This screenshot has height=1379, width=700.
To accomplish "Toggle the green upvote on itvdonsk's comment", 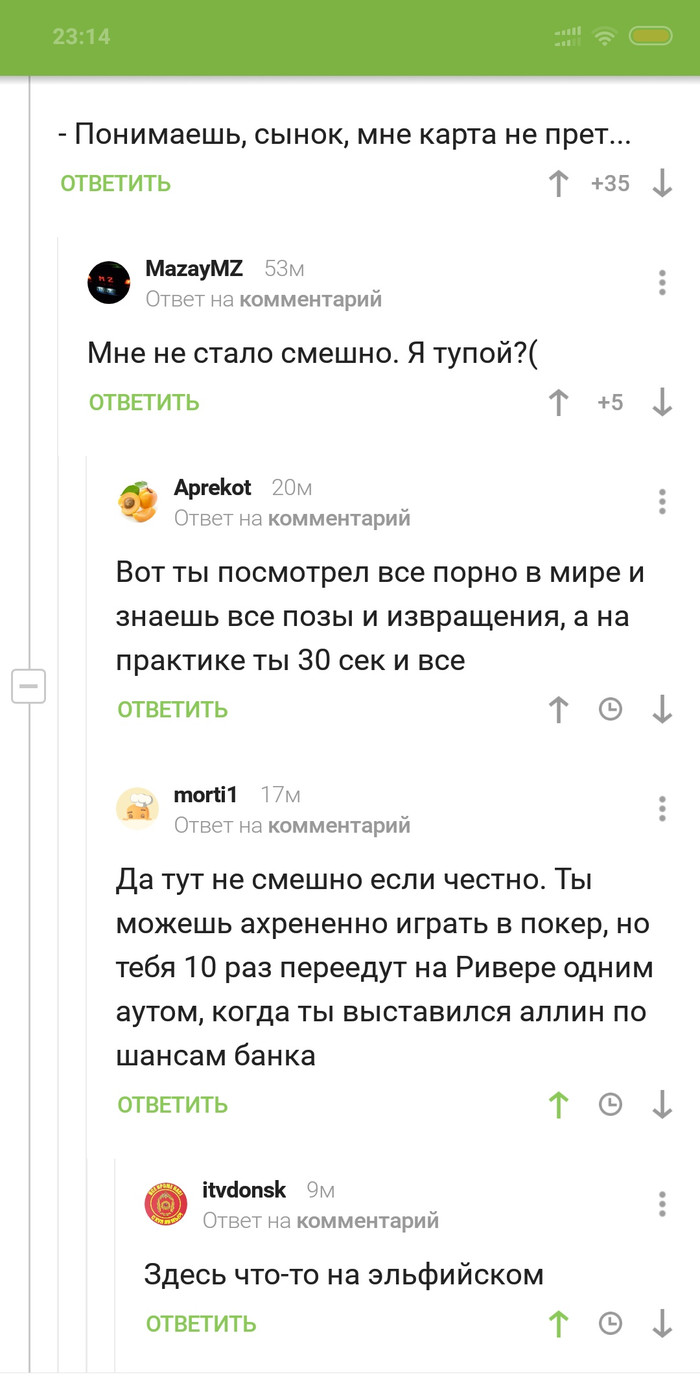I will pyautogui.click(x=559, y=1324).
